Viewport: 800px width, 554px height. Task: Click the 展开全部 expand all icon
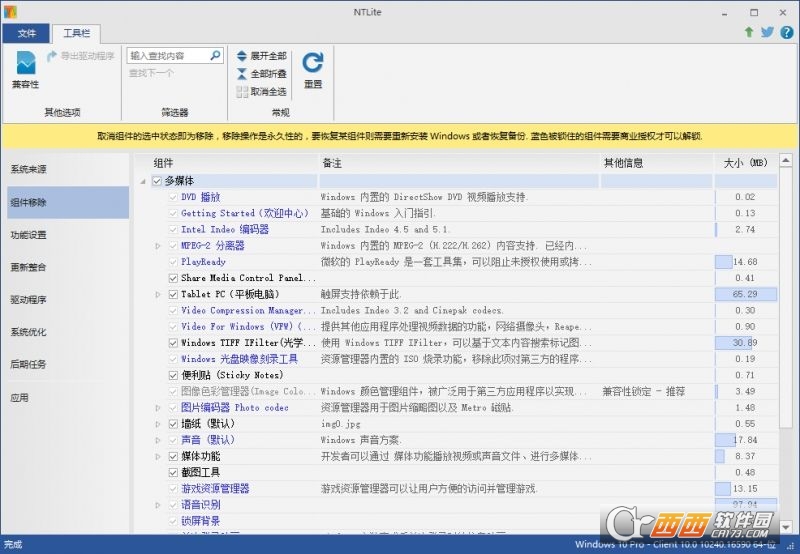click(x=242, y=56)
